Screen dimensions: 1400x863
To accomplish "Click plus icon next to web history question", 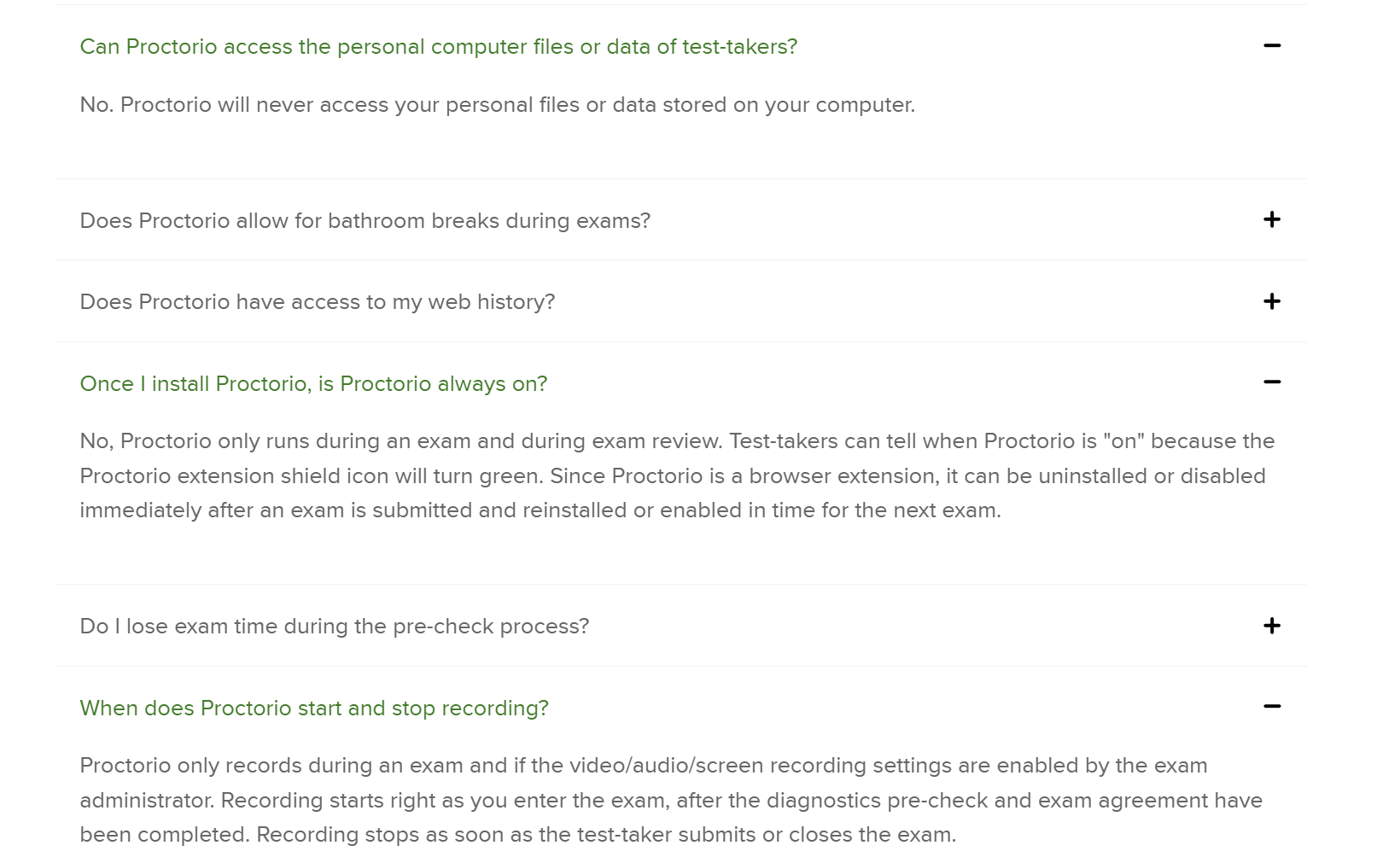I will [1271, 301].
